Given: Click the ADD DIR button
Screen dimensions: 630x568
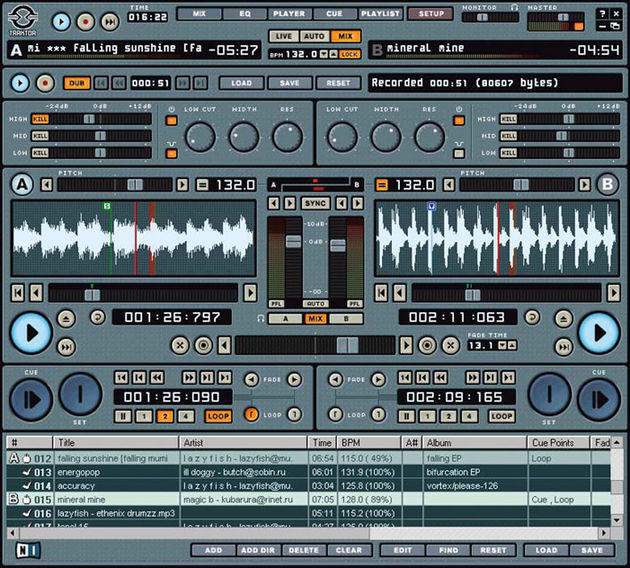Looking at the screenshot, I should click(x=258, y=550).
